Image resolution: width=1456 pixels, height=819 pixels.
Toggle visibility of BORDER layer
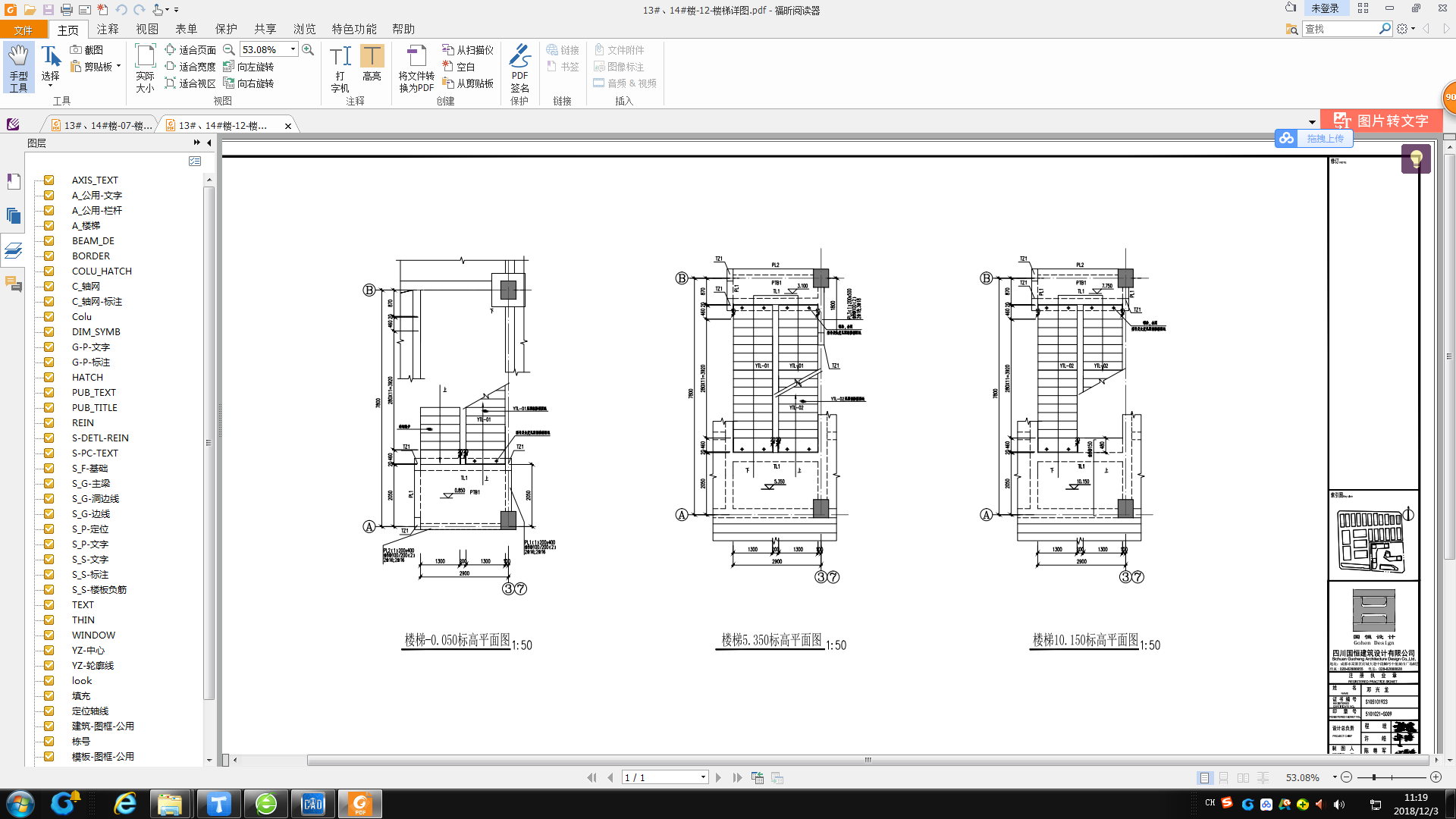[47, 255]
